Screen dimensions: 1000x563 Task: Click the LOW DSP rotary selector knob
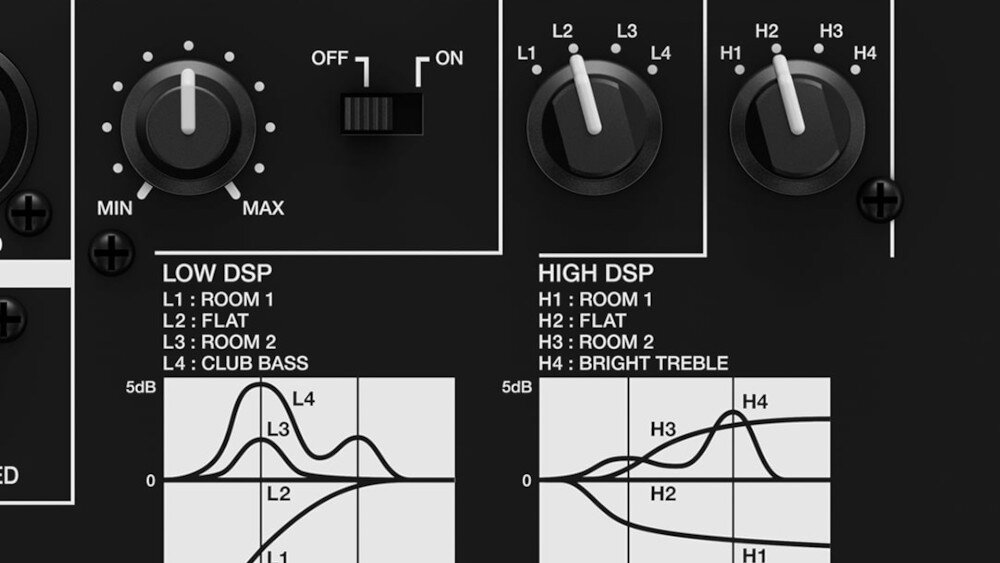point(593,126)
